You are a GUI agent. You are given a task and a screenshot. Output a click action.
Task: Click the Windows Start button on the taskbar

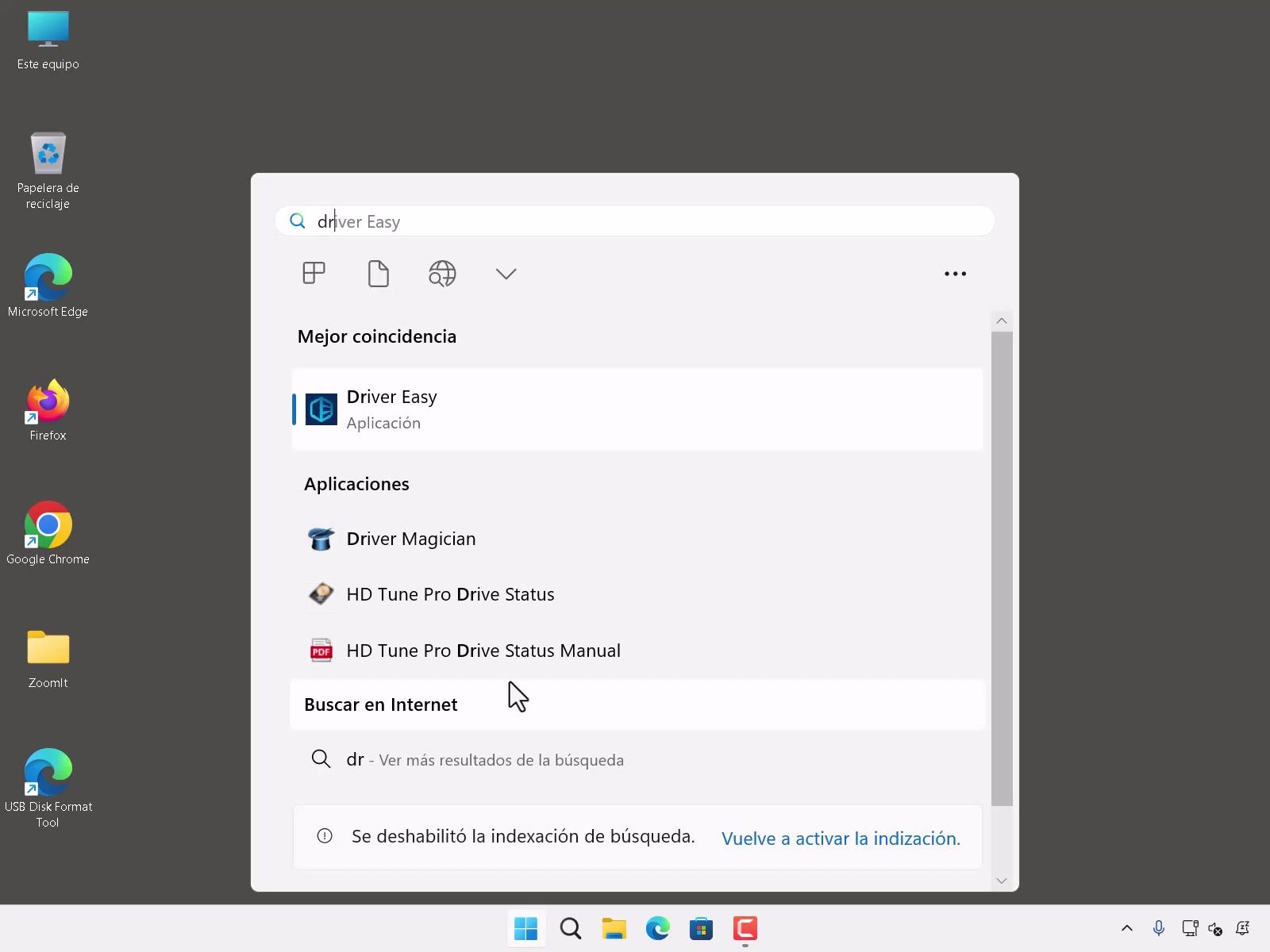[526, 928]
